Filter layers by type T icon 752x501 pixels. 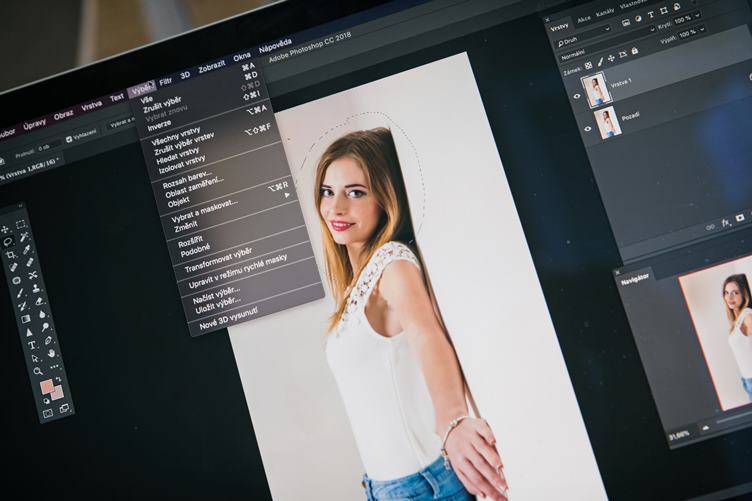(651, 14)
